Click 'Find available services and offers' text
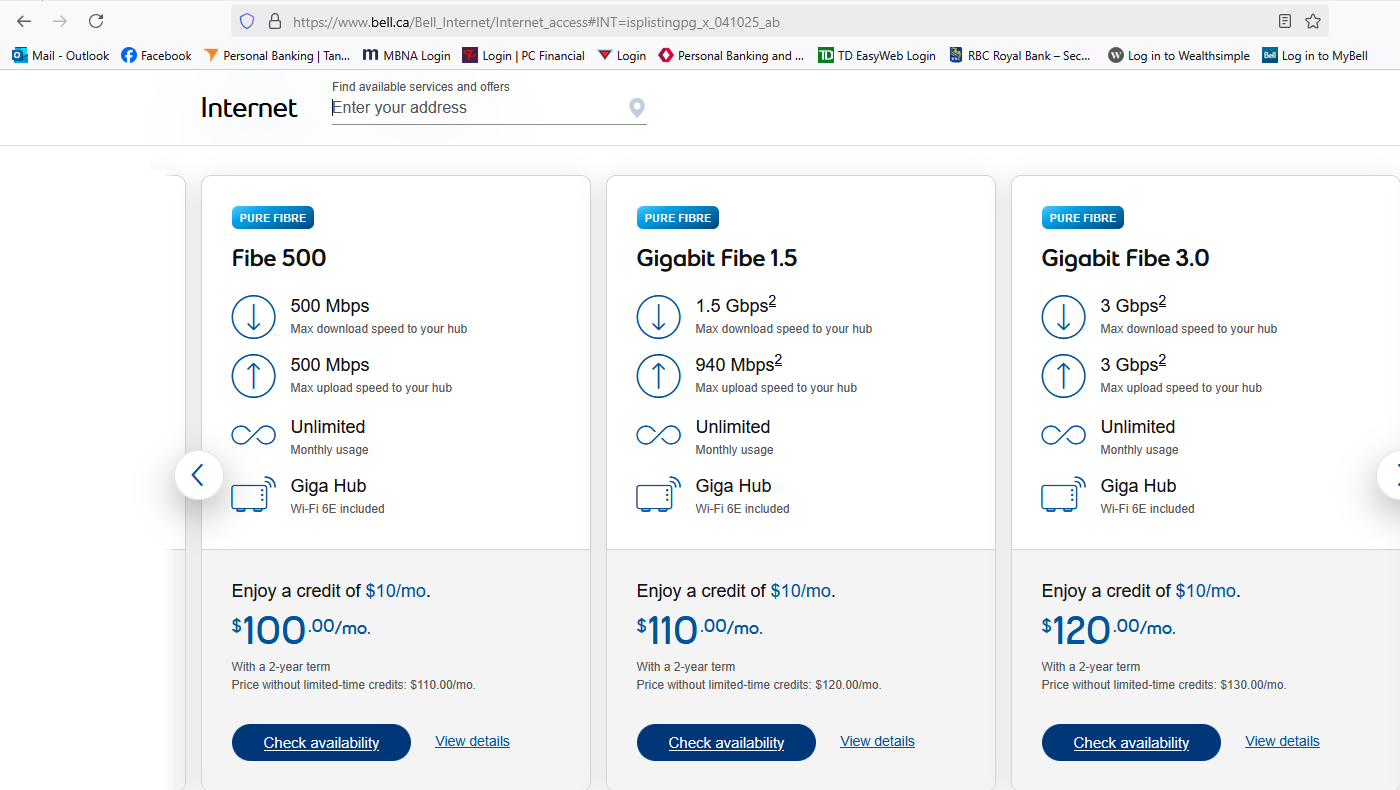The height and width of the screenshot is (790, 1400). click(x=421, y=87)
